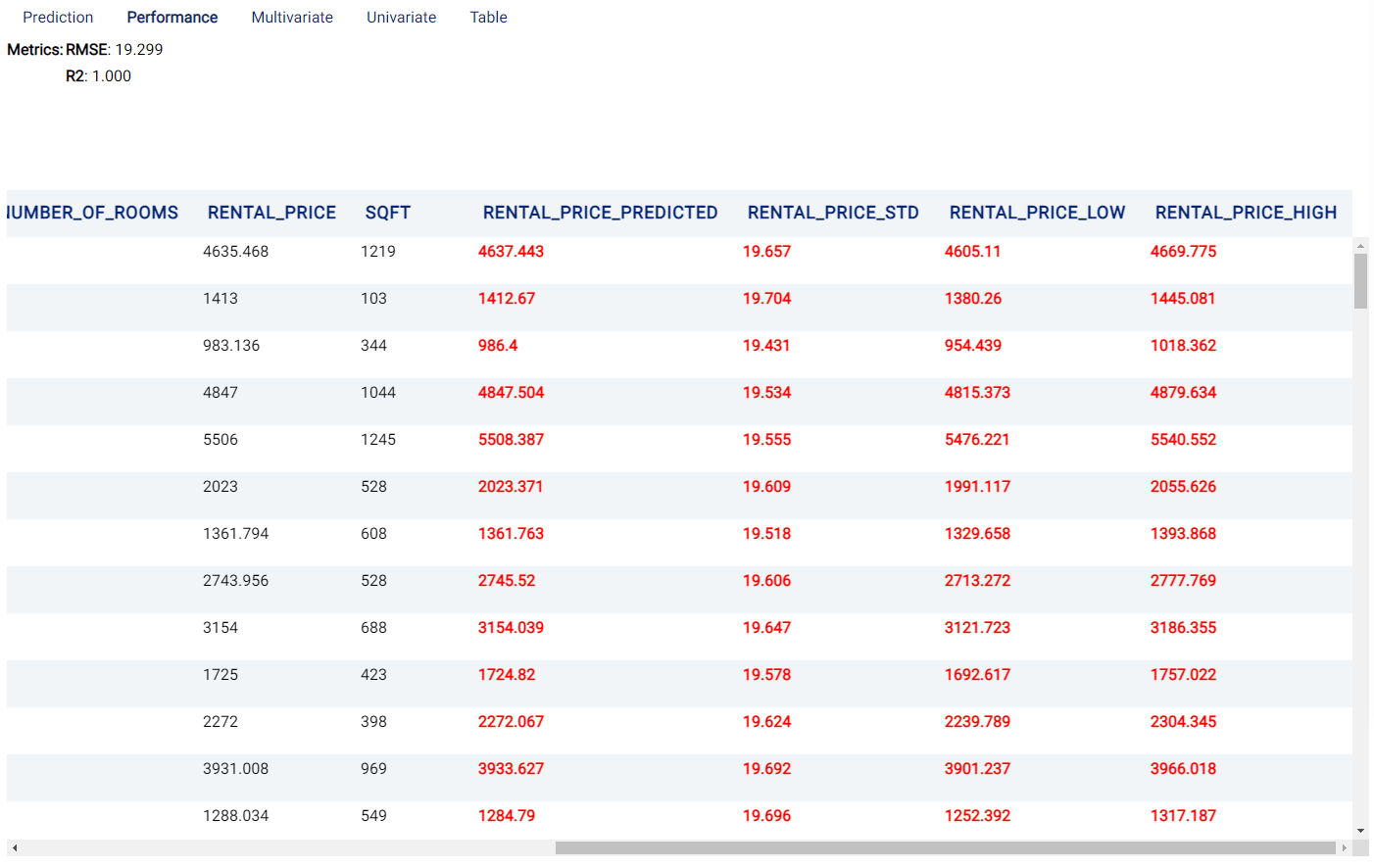
Task: Click the horizontal scrollbar right arrow
Action: [x=1344, y=847]
